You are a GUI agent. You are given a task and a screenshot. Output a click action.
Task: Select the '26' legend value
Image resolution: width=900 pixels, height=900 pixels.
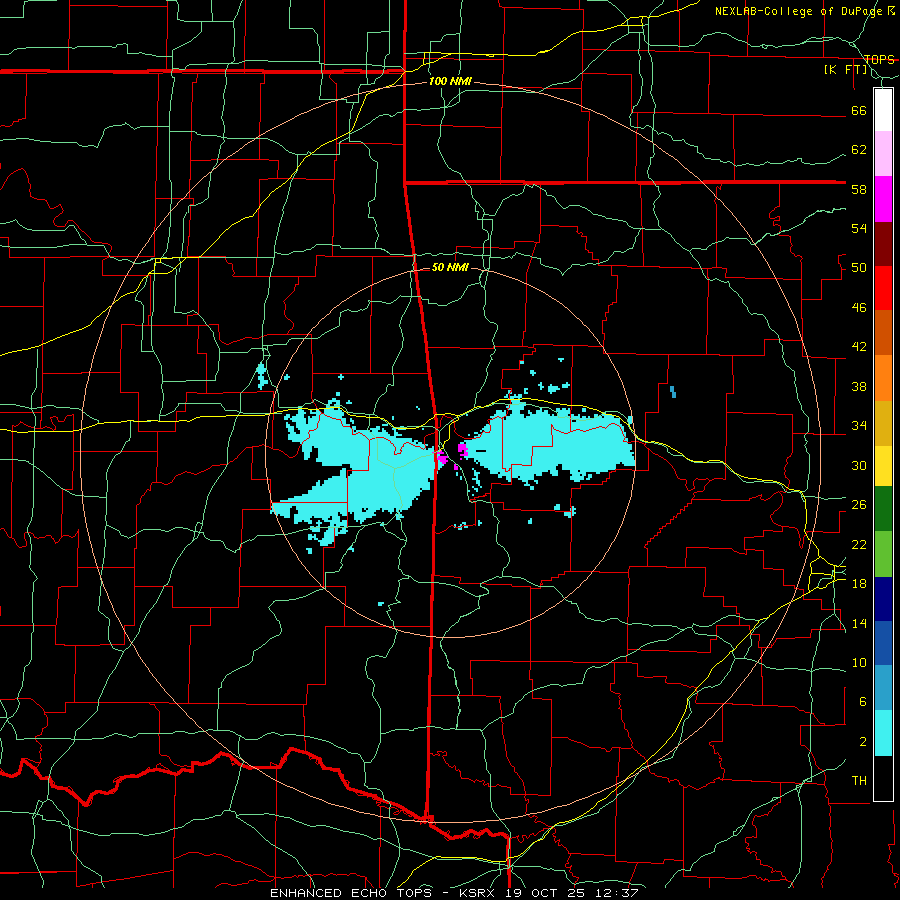pos(859,505)
